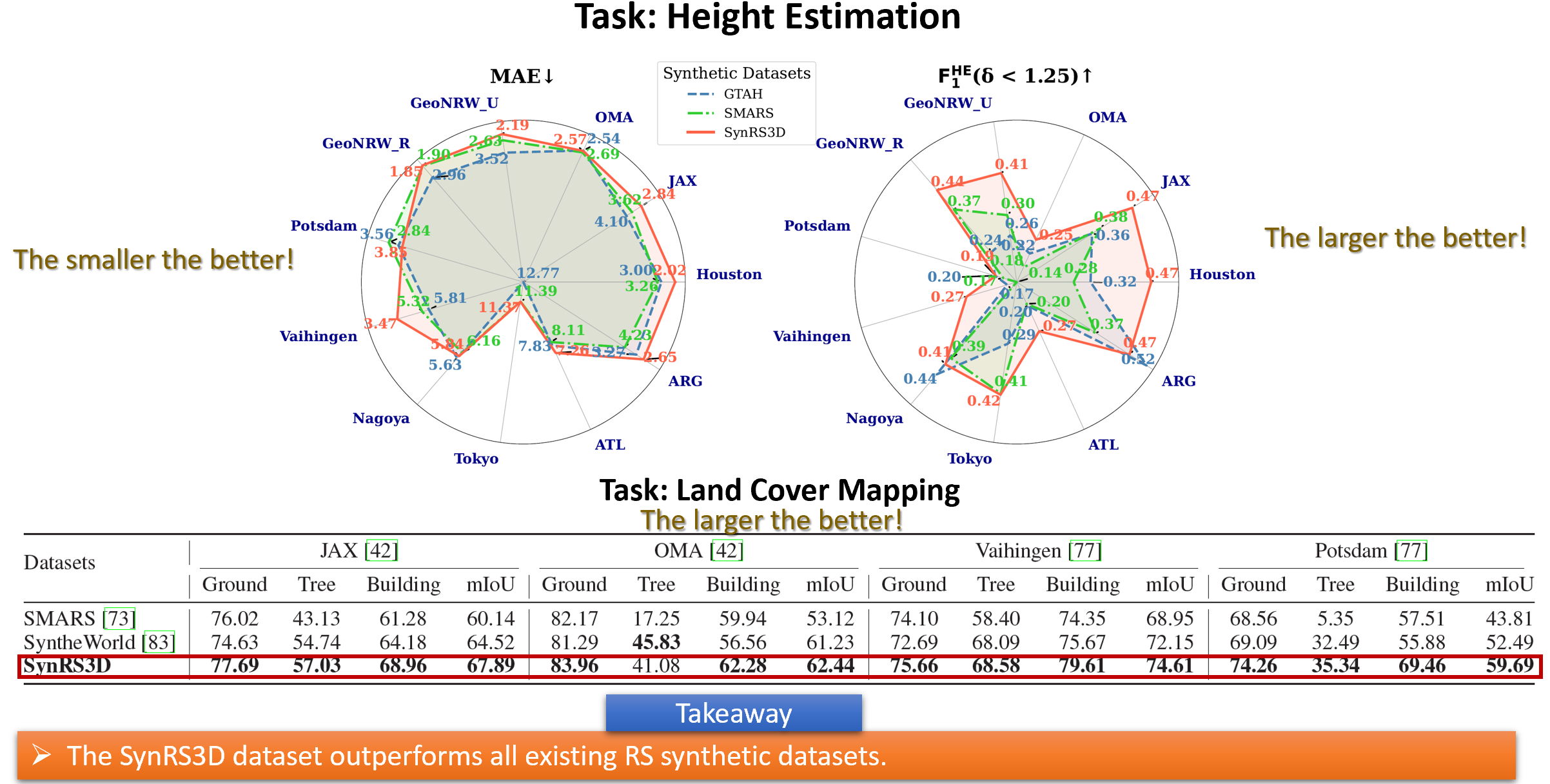Select the SyntheWorld row label

point(79,642)
